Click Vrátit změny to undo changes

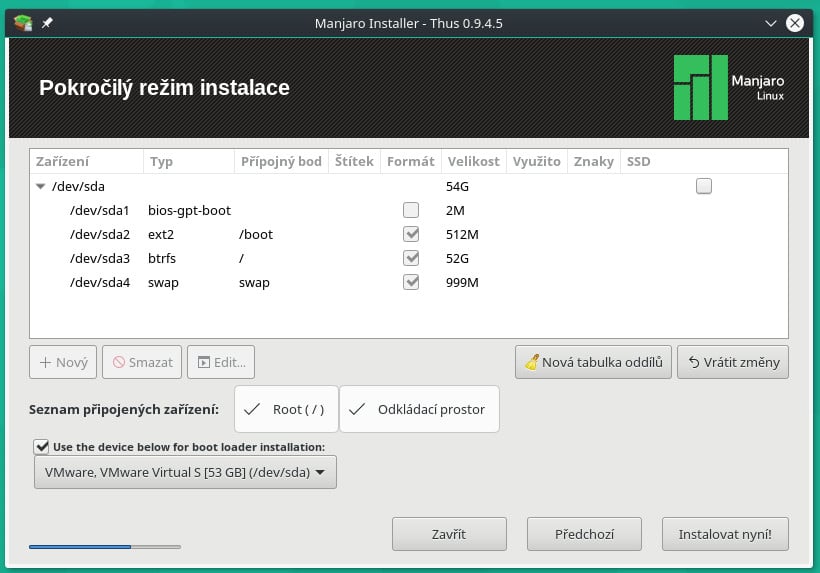click(733, 362)
